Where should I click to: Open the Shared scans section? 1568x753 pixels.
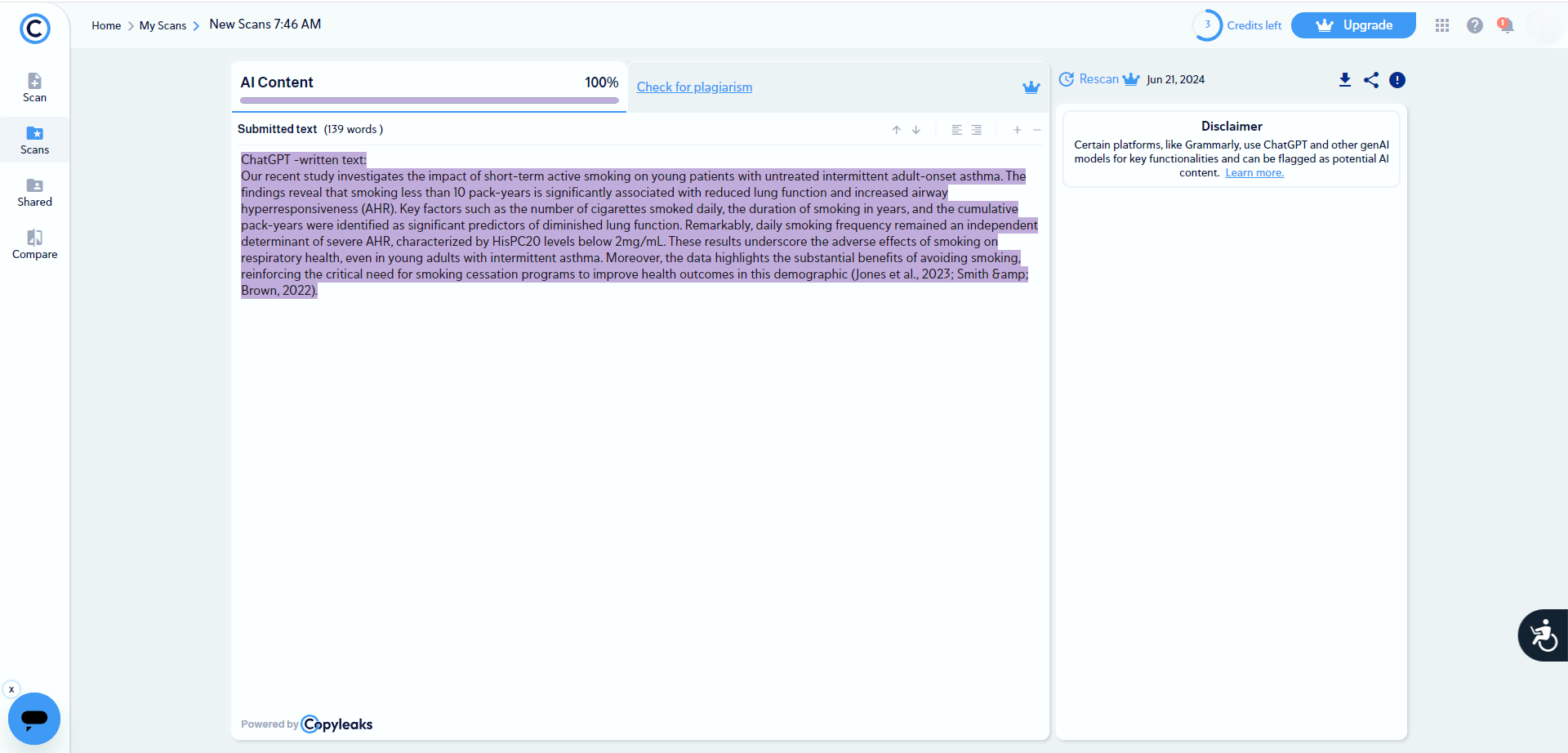(34, 191)
